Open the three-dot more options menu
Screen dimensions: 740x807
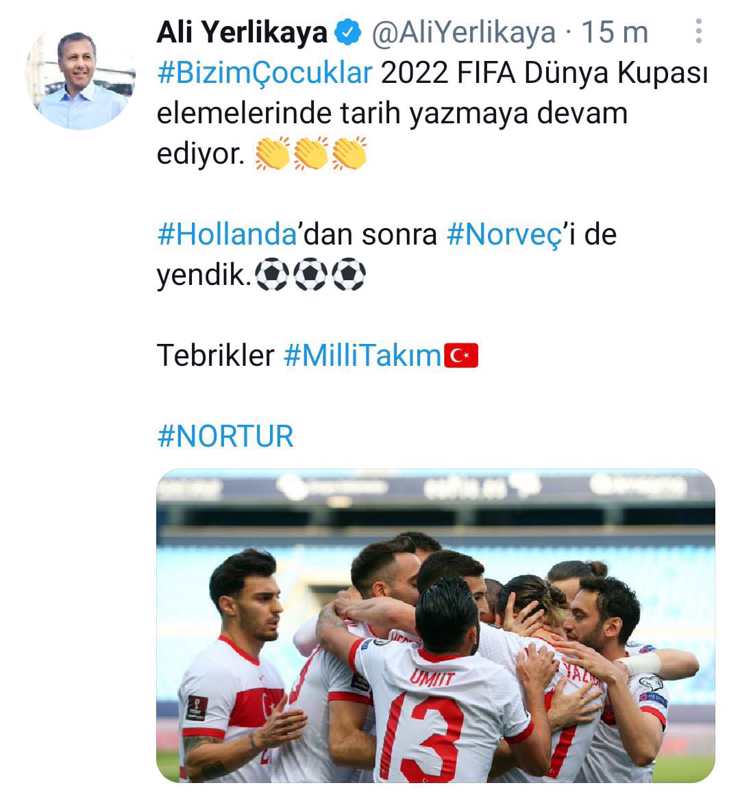tap(698, 31)
